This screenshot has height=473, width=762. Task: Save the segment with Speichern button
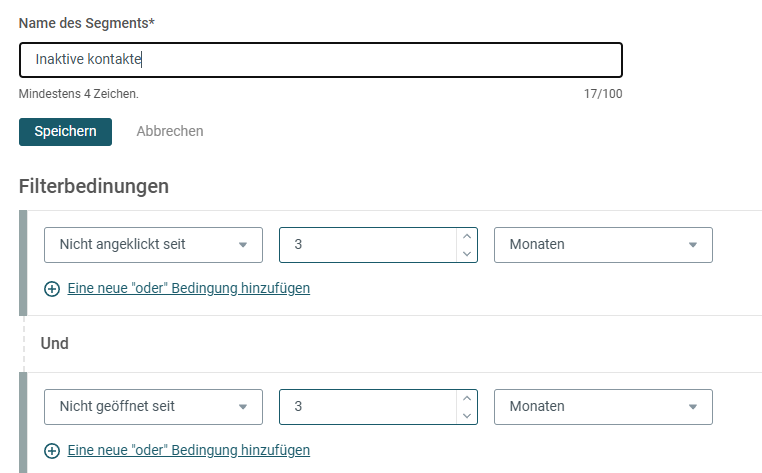[66, 132]
